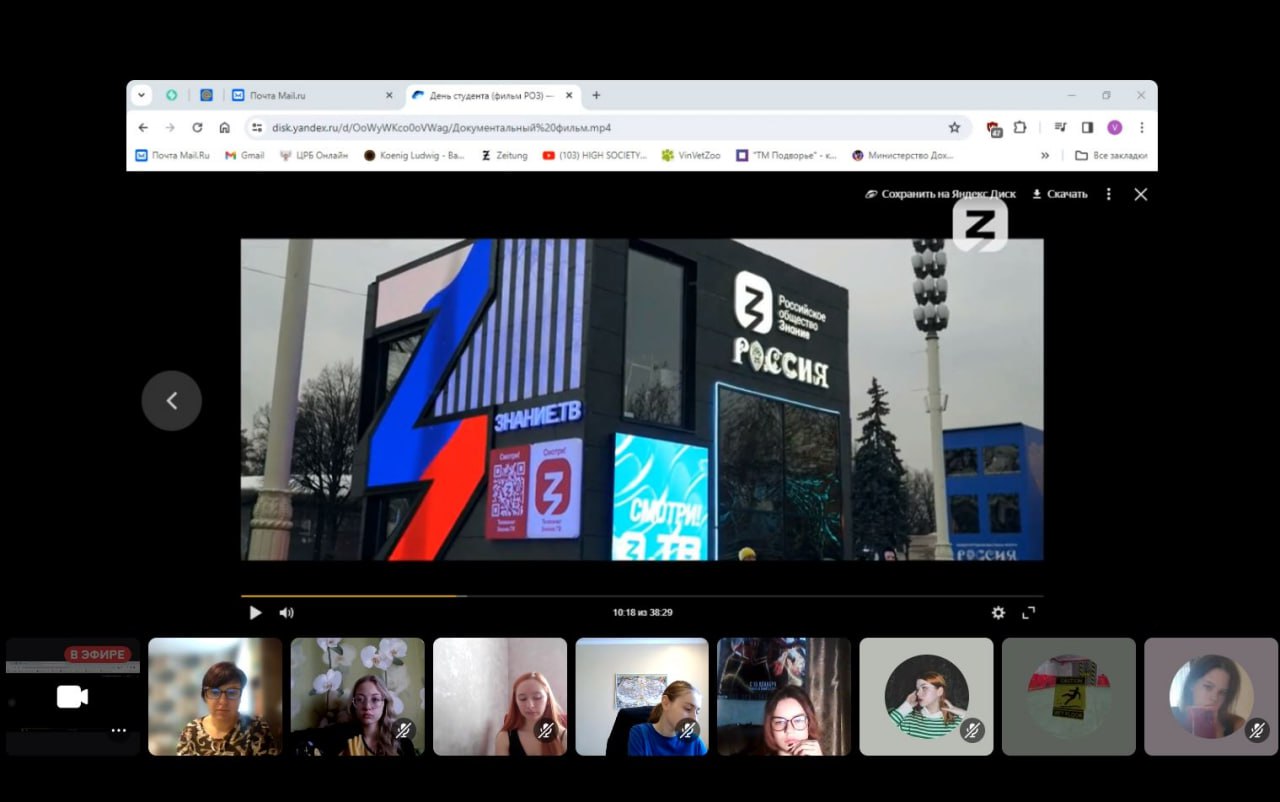
Task: Bookmark this page with the star
Action: (x=954, y=127)
